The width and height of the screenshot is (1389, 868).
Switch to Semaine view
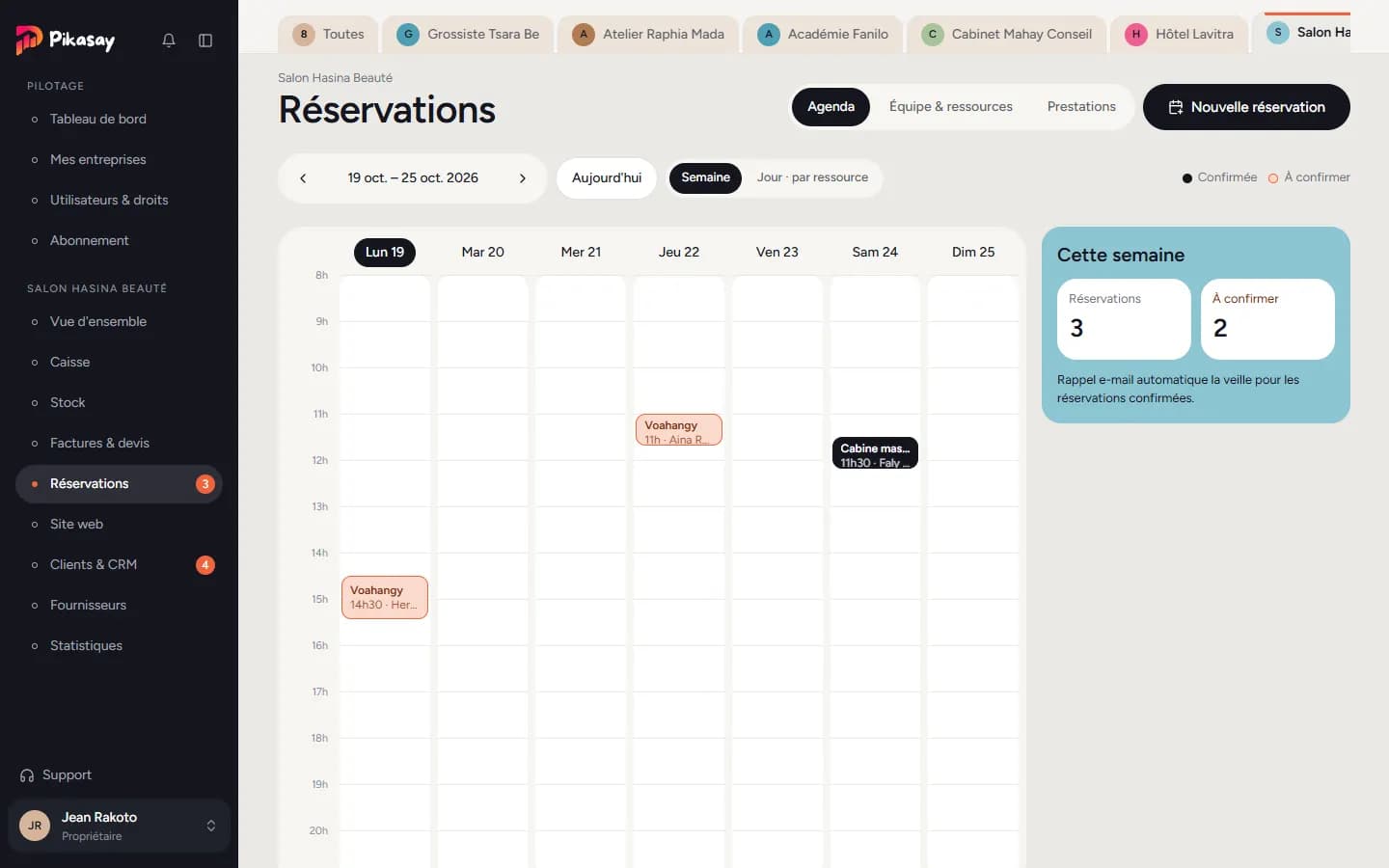[x=705, y=177]
